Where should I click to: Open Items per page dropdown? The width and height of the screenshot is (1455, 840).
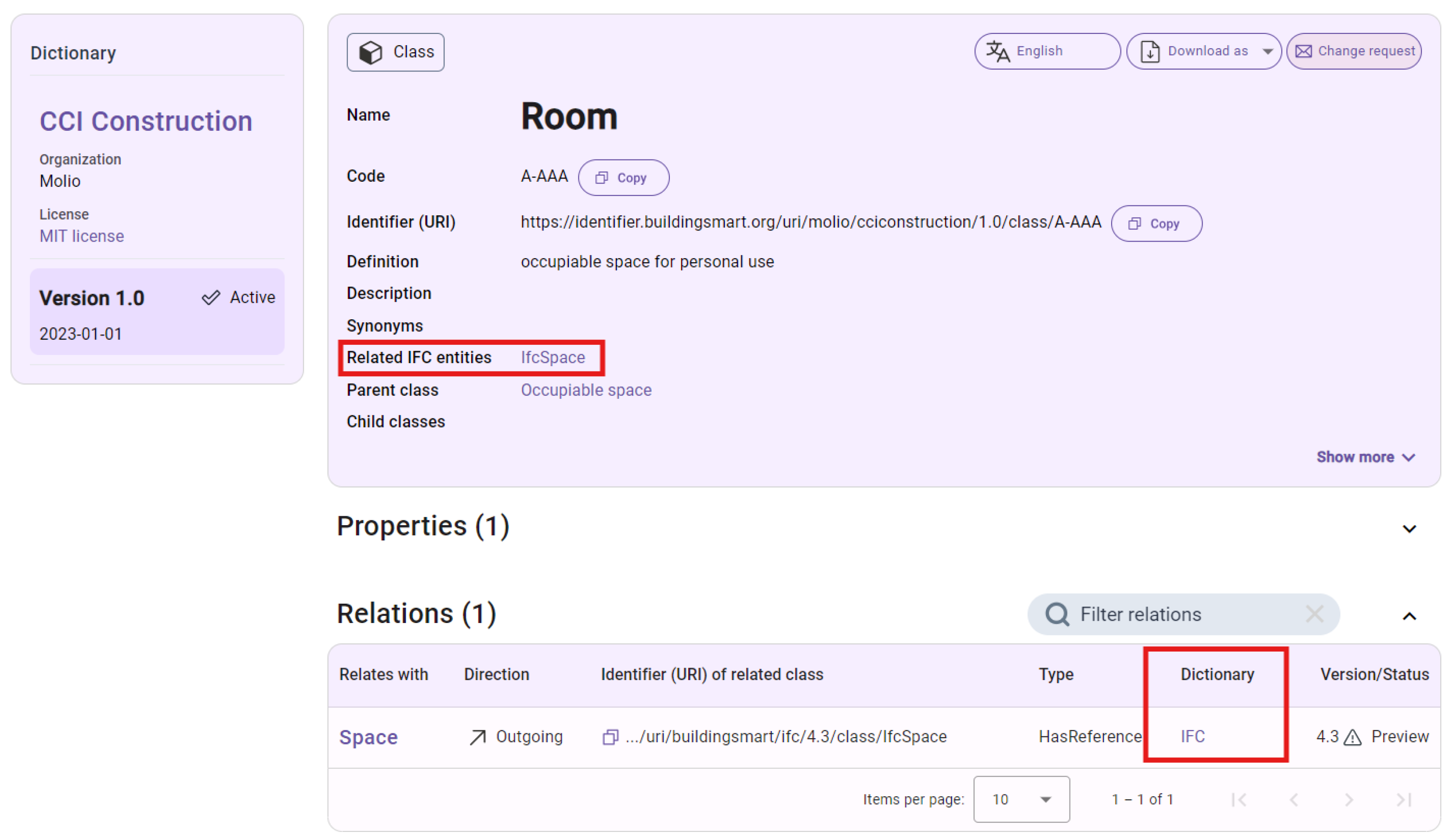(1021, 800)
